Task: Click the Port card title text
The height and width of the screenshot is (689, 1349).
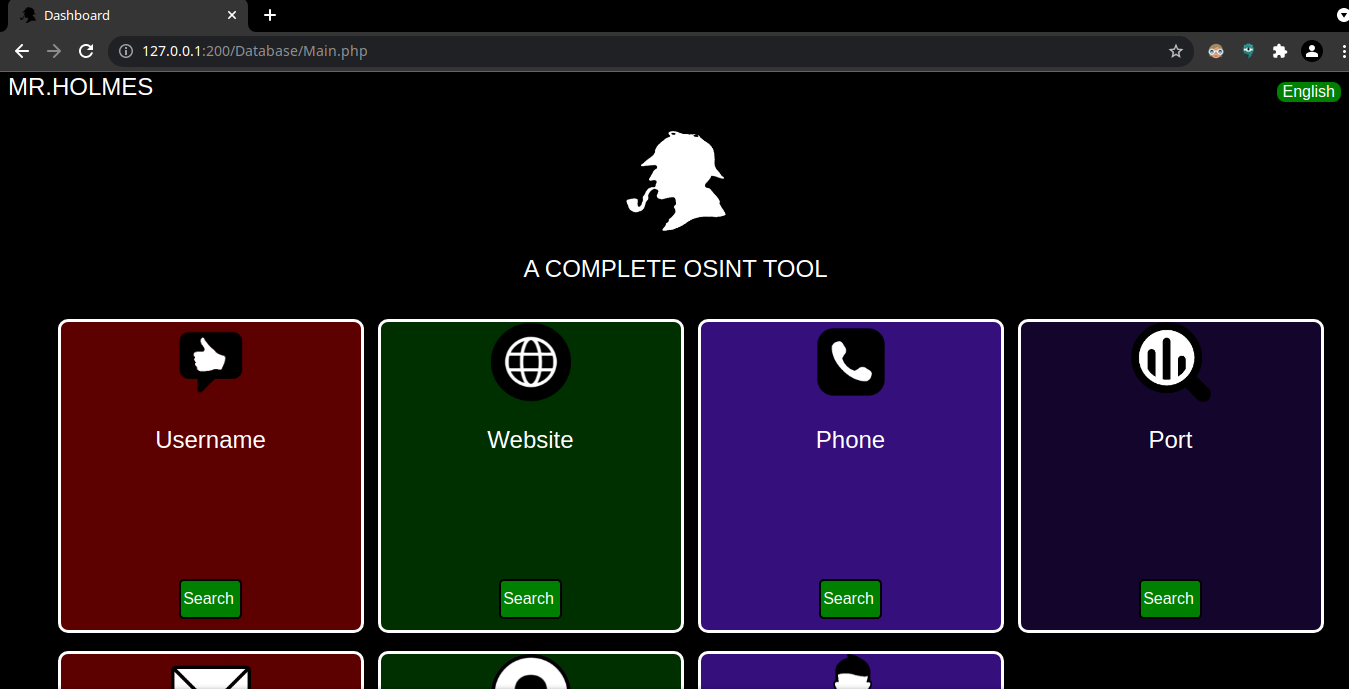Action: coord(1170,440)
